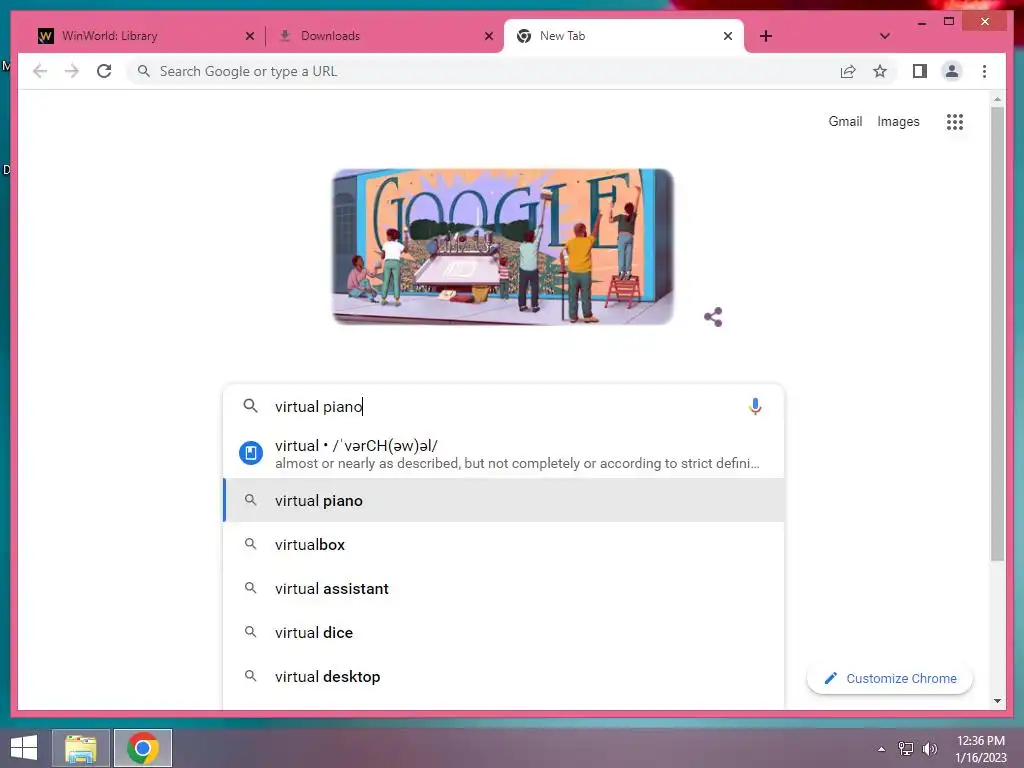Open the Google apps grid
The width and height of the screenshot is (1024, 768).
click(x=955, y=121)
